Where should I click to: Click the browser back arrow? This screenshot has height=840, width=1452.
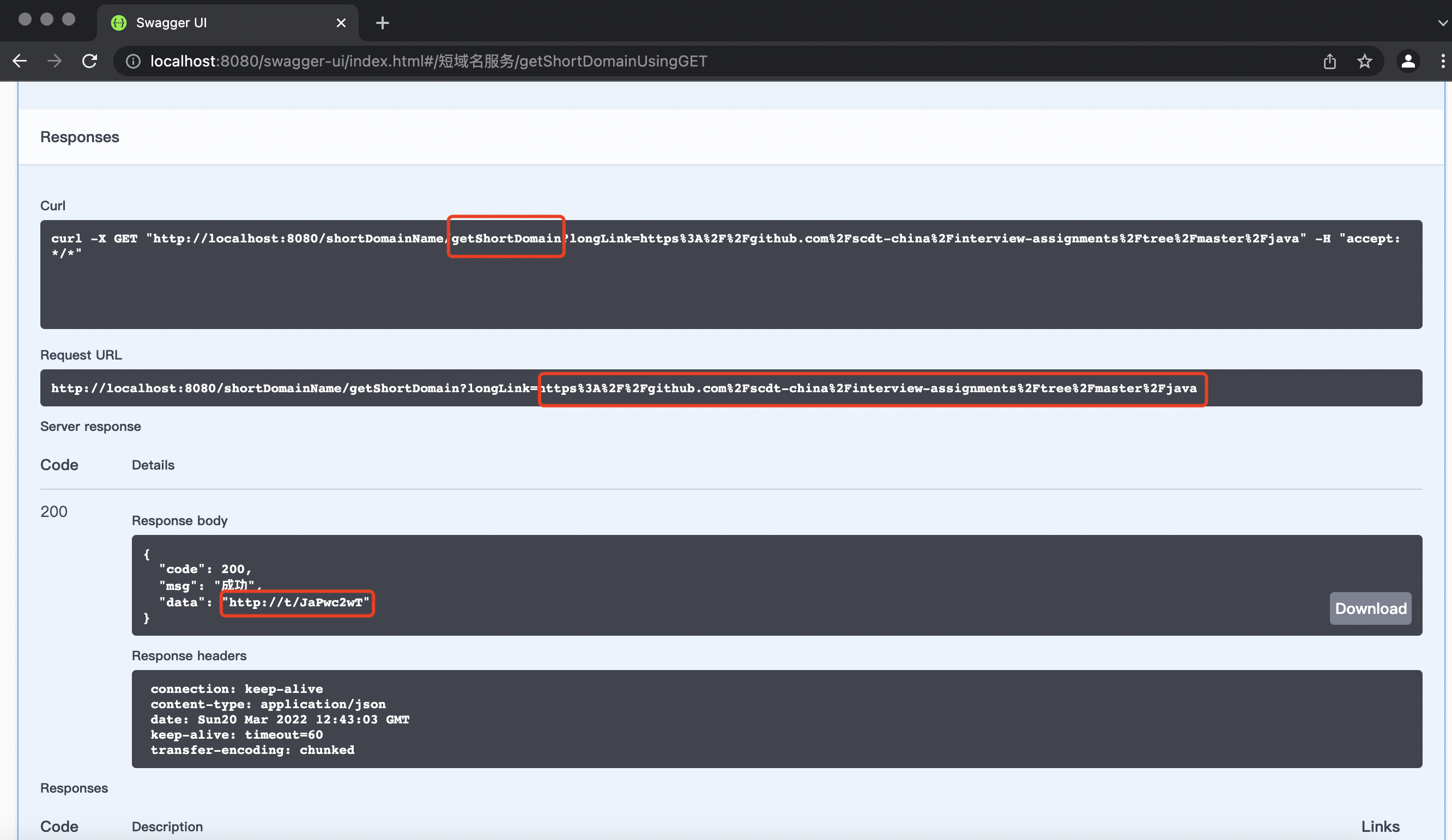20,61
